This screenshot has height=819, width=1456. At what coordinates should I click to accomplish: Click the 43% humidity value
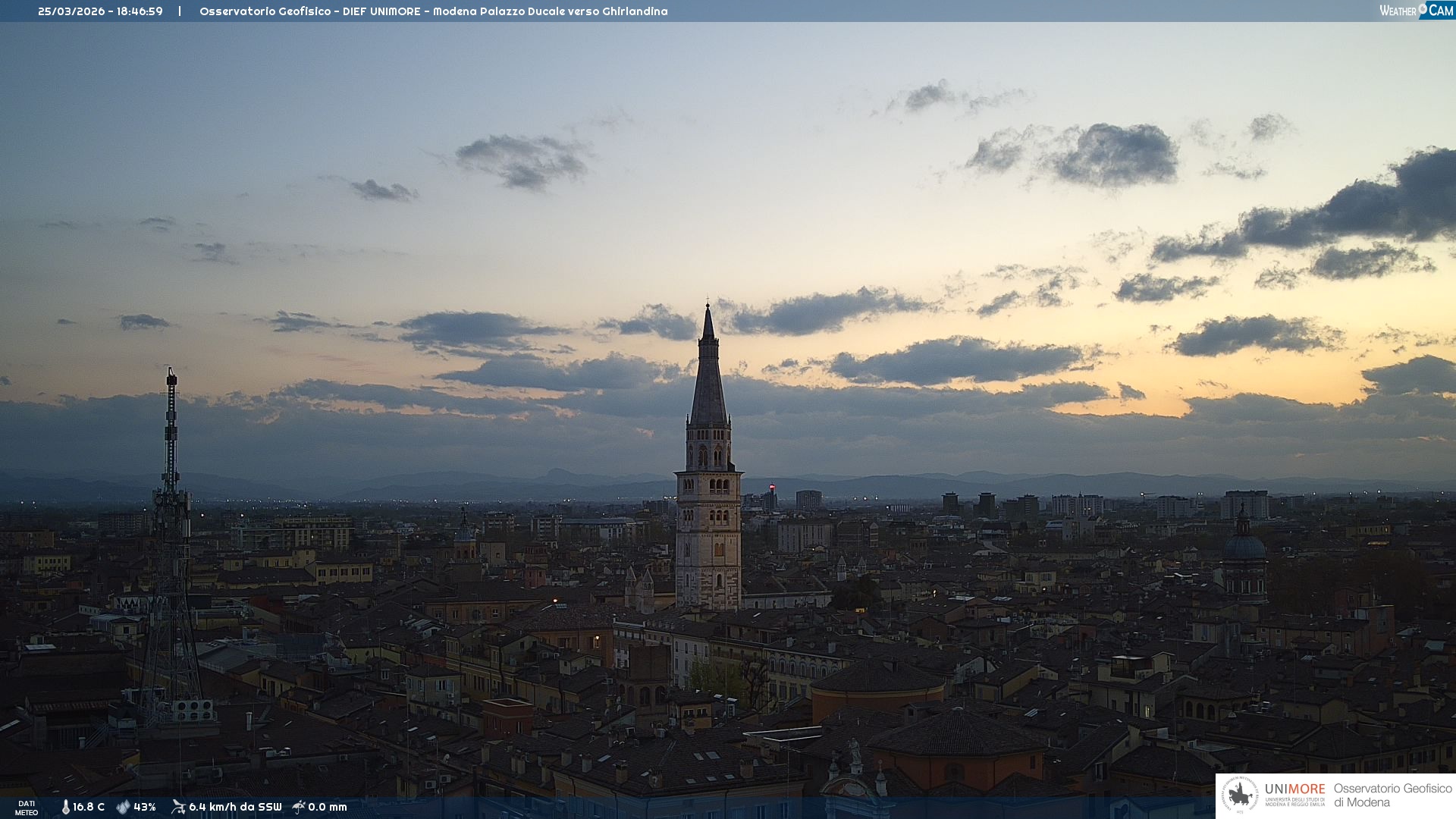[x=145, y=807]
